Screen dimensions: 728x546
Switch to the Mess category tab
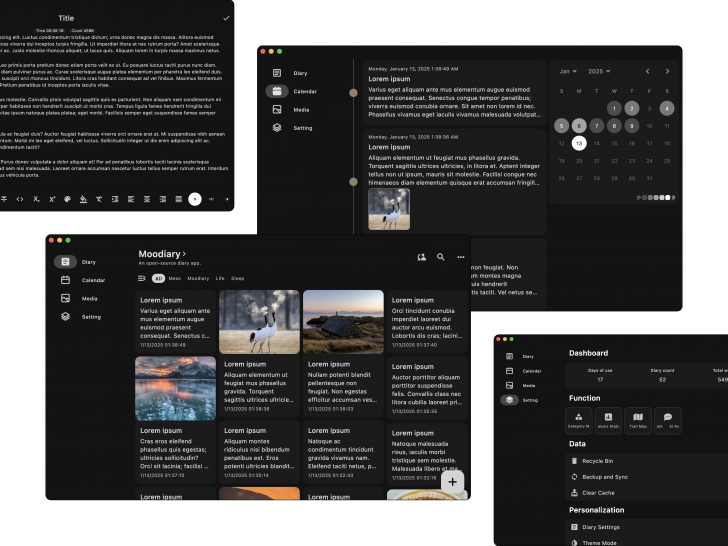175,279
